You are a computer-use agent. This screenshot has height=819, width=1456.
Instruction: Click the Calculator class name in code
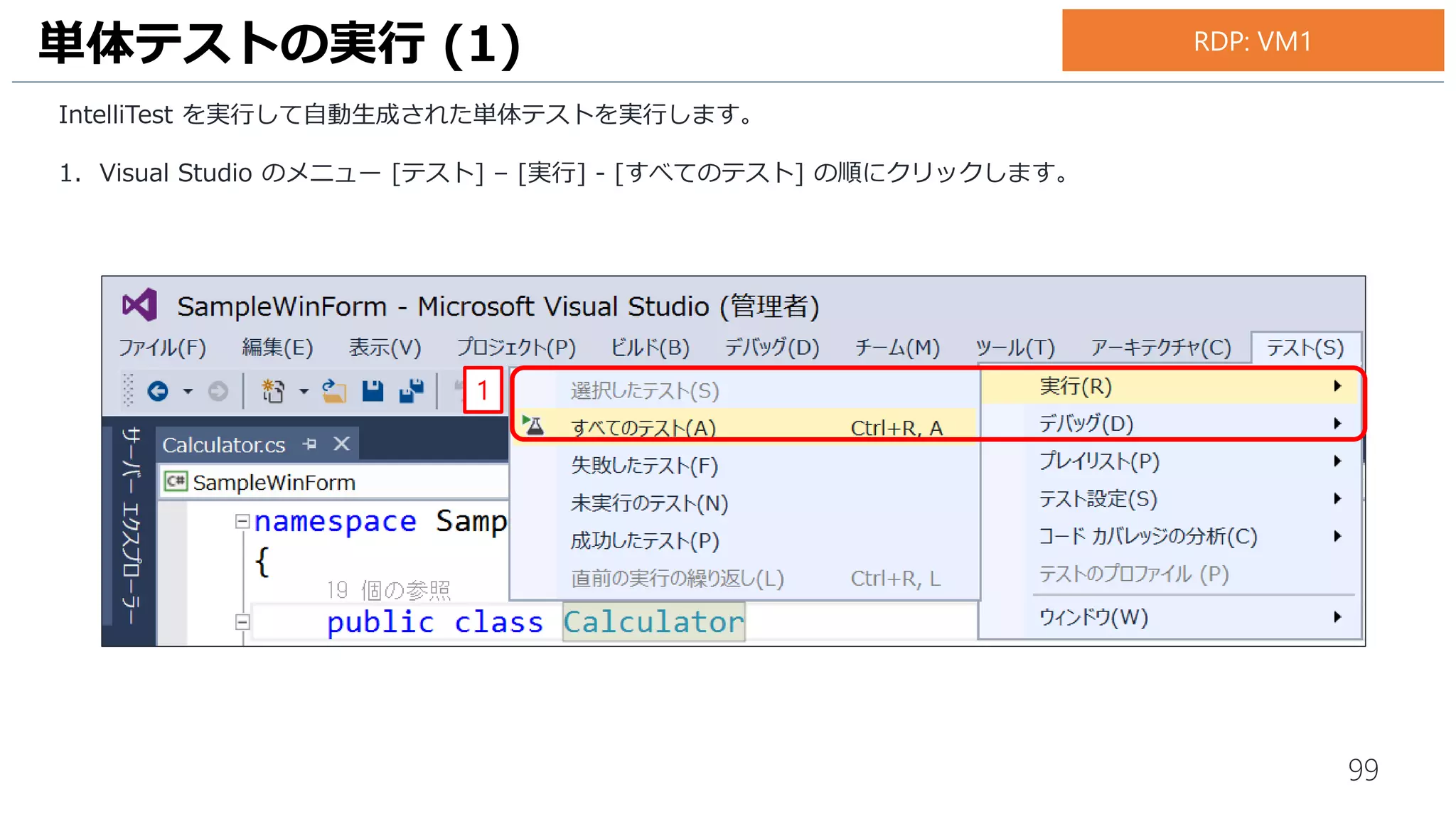coord(653,622)
